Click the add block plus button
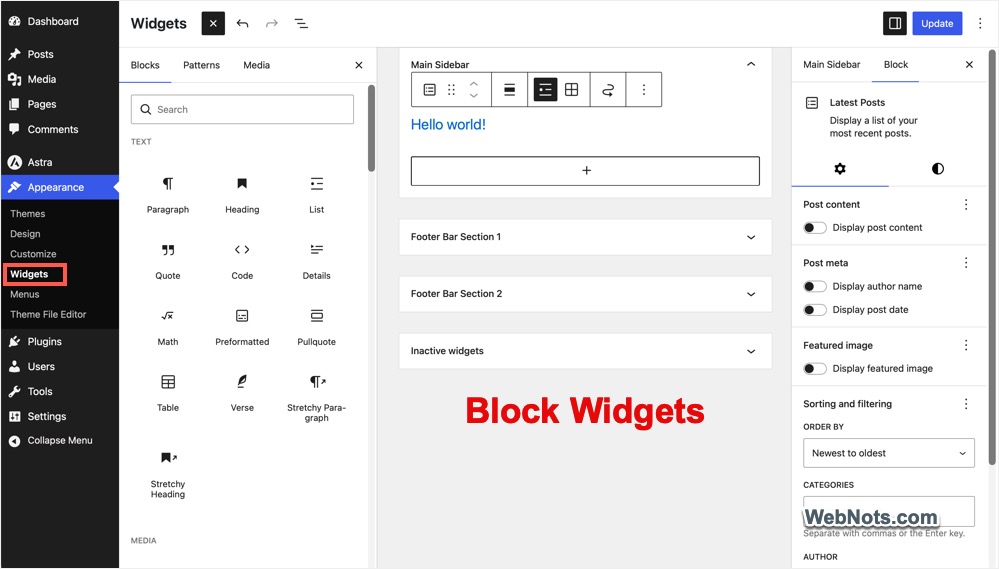The image size is (999, 569). tap(585, 171)
